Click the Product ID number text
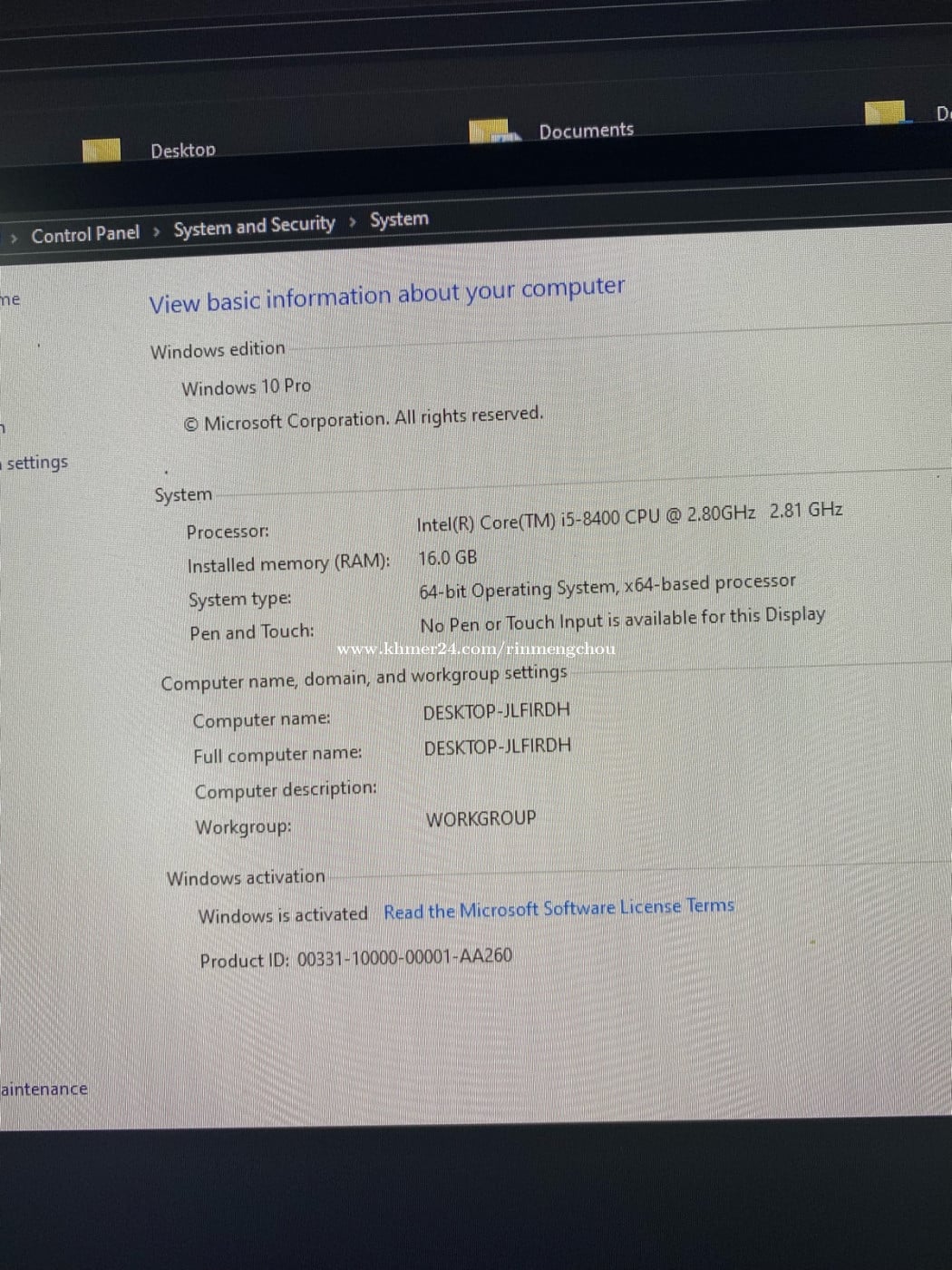 [x=404, y=957]
